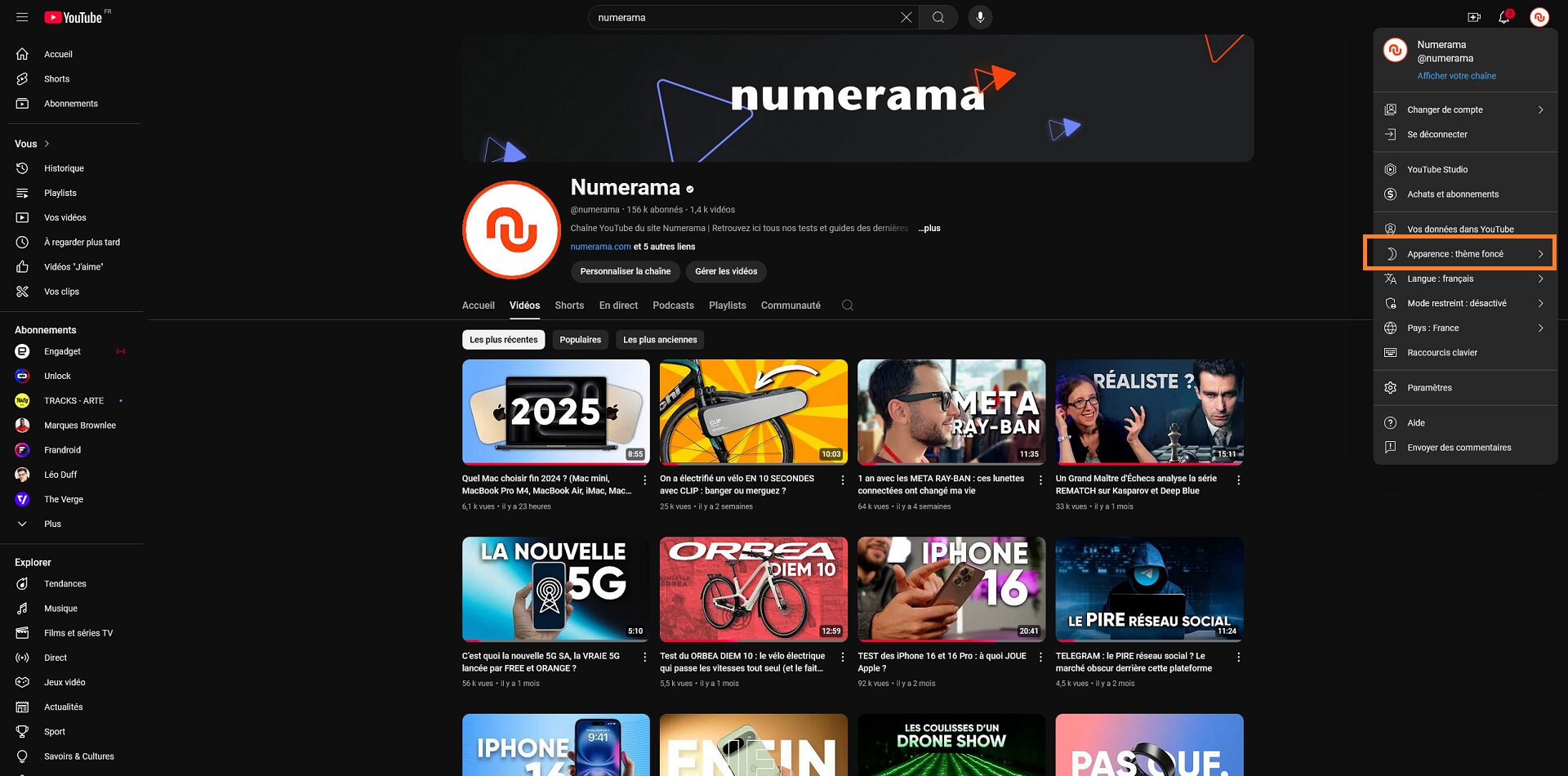Open options for the META RAY-BAN video
The height and width of the screenshot is (776, 1568).
pyautogui.click(x=1040, y=480)
